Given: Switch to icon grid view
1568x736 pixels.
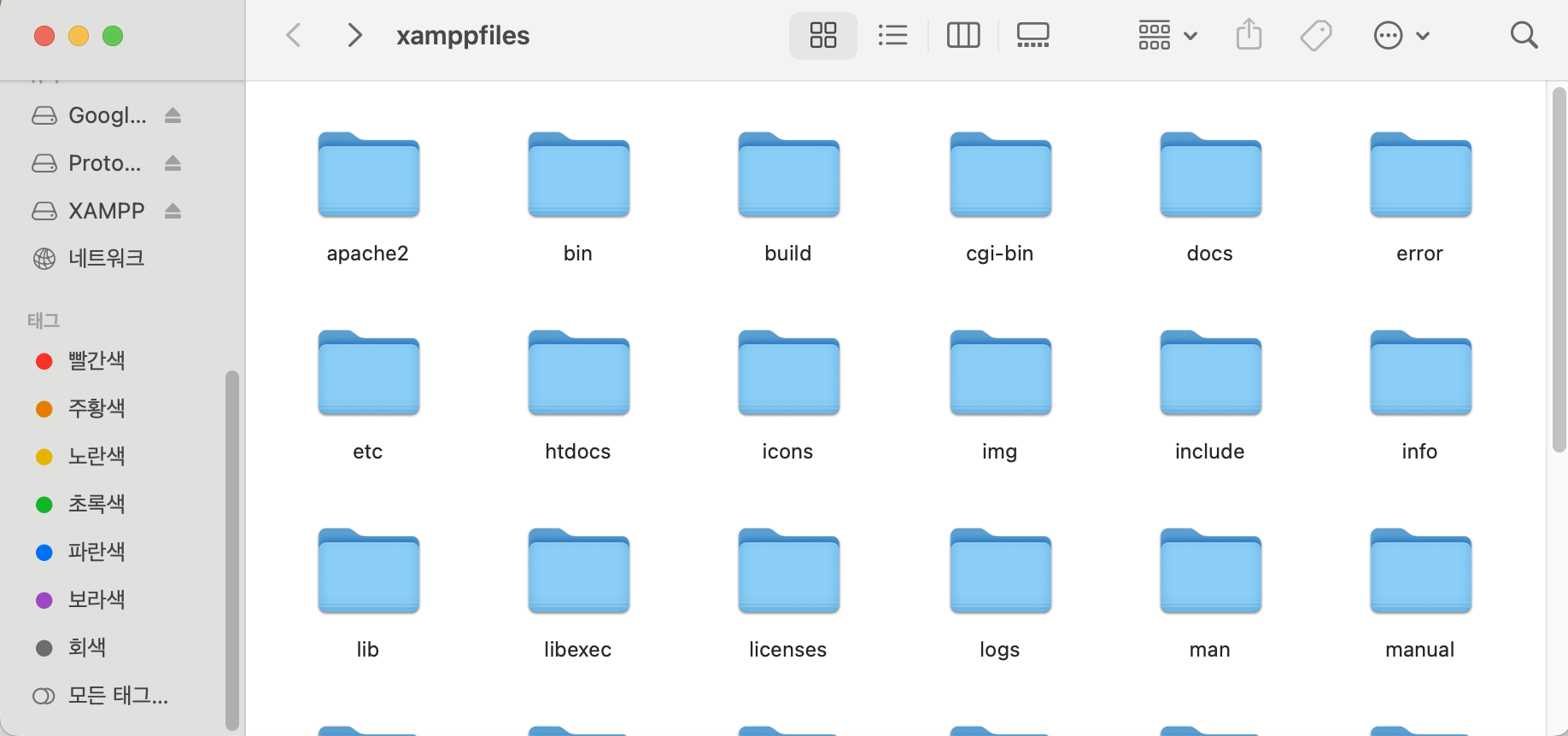Looking at the screenshot, I should pyautogui.click(x=822, y=36).
